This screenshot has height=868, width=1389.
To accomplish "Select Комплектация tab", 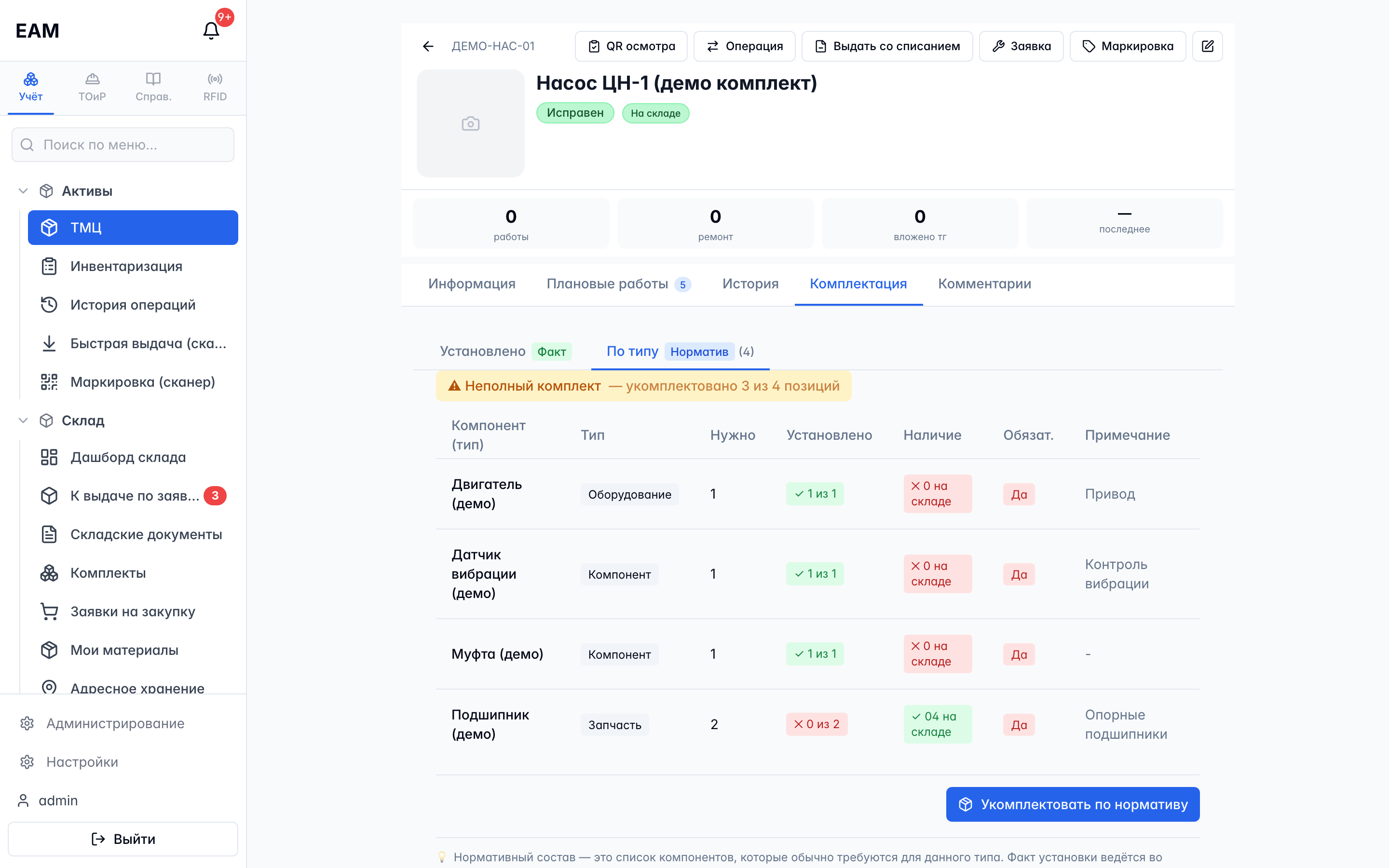I will click(858, 284).
